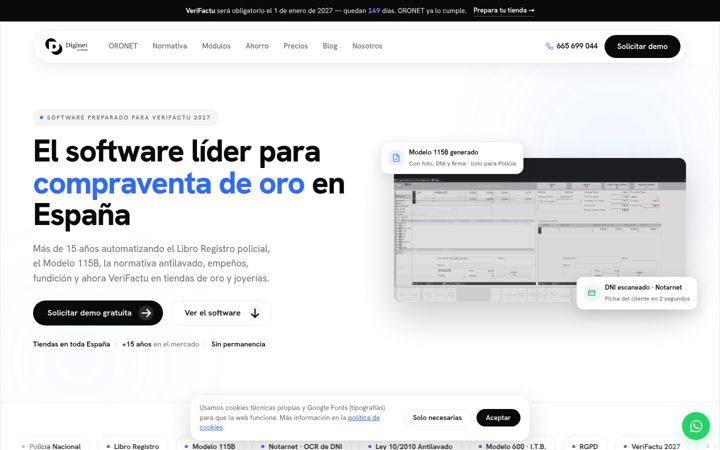This screenshot has height=450, width=720.
Task: Click the Solicitar demo gratuita button
Action: [98, 313]
